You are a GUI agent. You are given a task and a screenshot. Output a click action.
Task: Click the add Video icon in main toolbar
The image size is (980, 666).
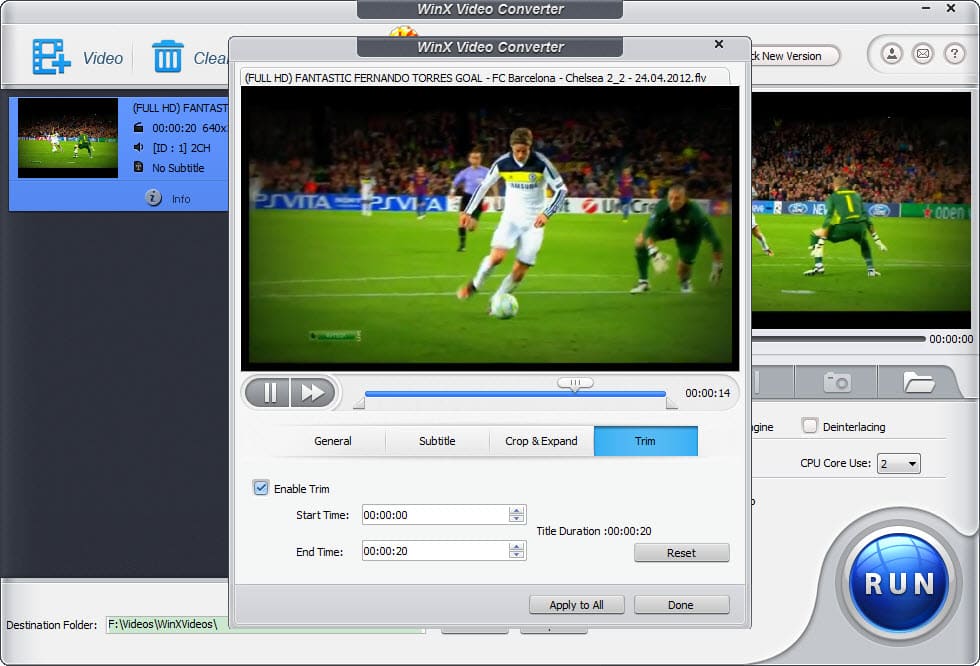click(51, 57)
